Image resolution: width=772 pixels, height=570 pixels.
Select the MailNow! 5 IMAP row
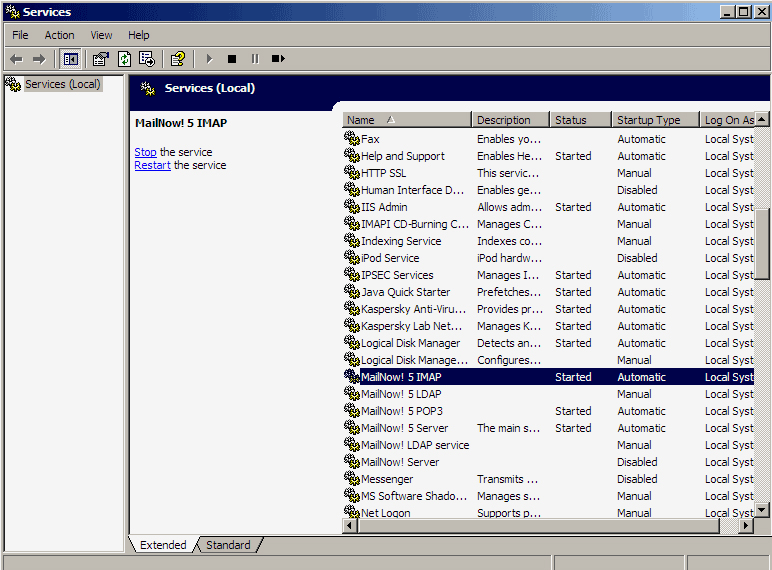pyautogui.click(x=548, y=377)
